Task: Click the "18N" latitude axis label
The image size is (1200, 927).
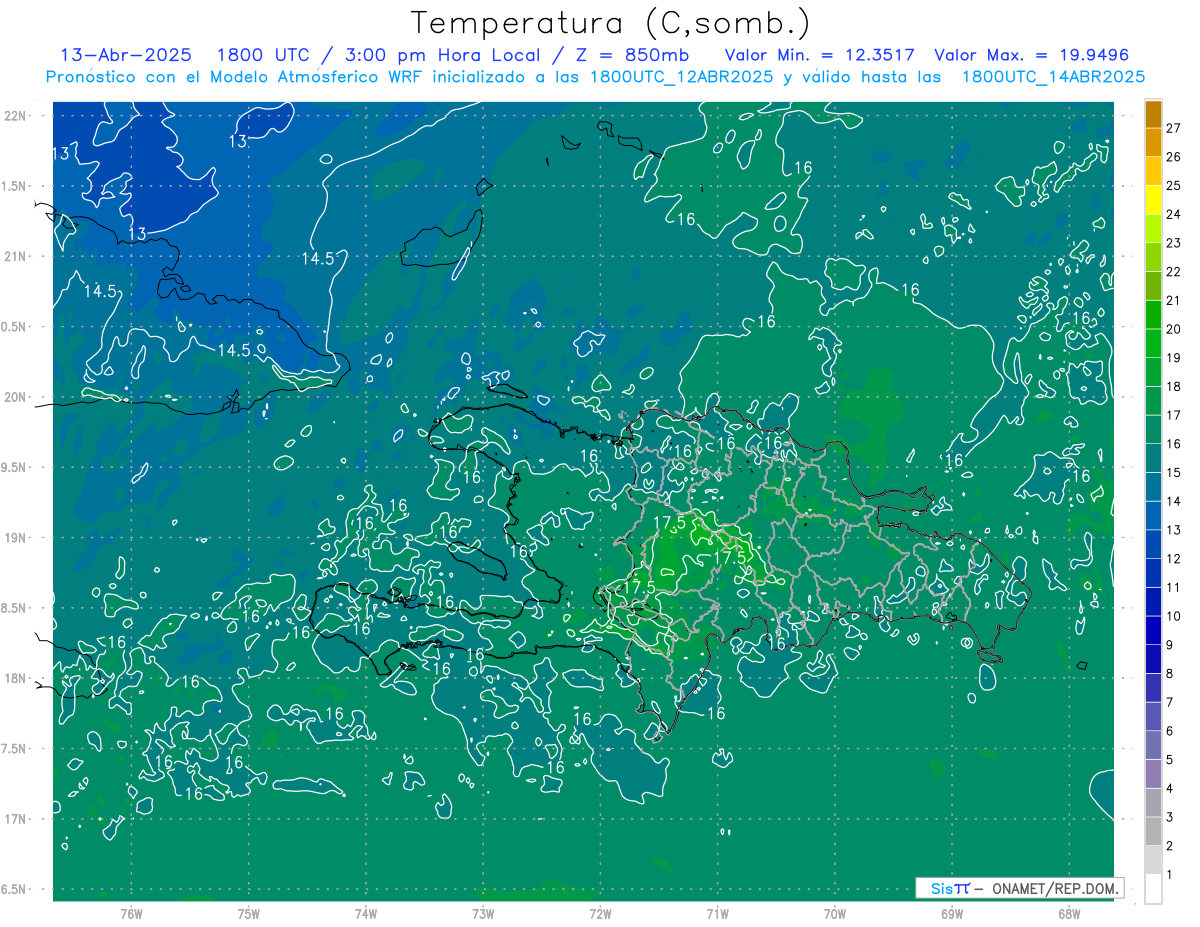Action: 17,678
